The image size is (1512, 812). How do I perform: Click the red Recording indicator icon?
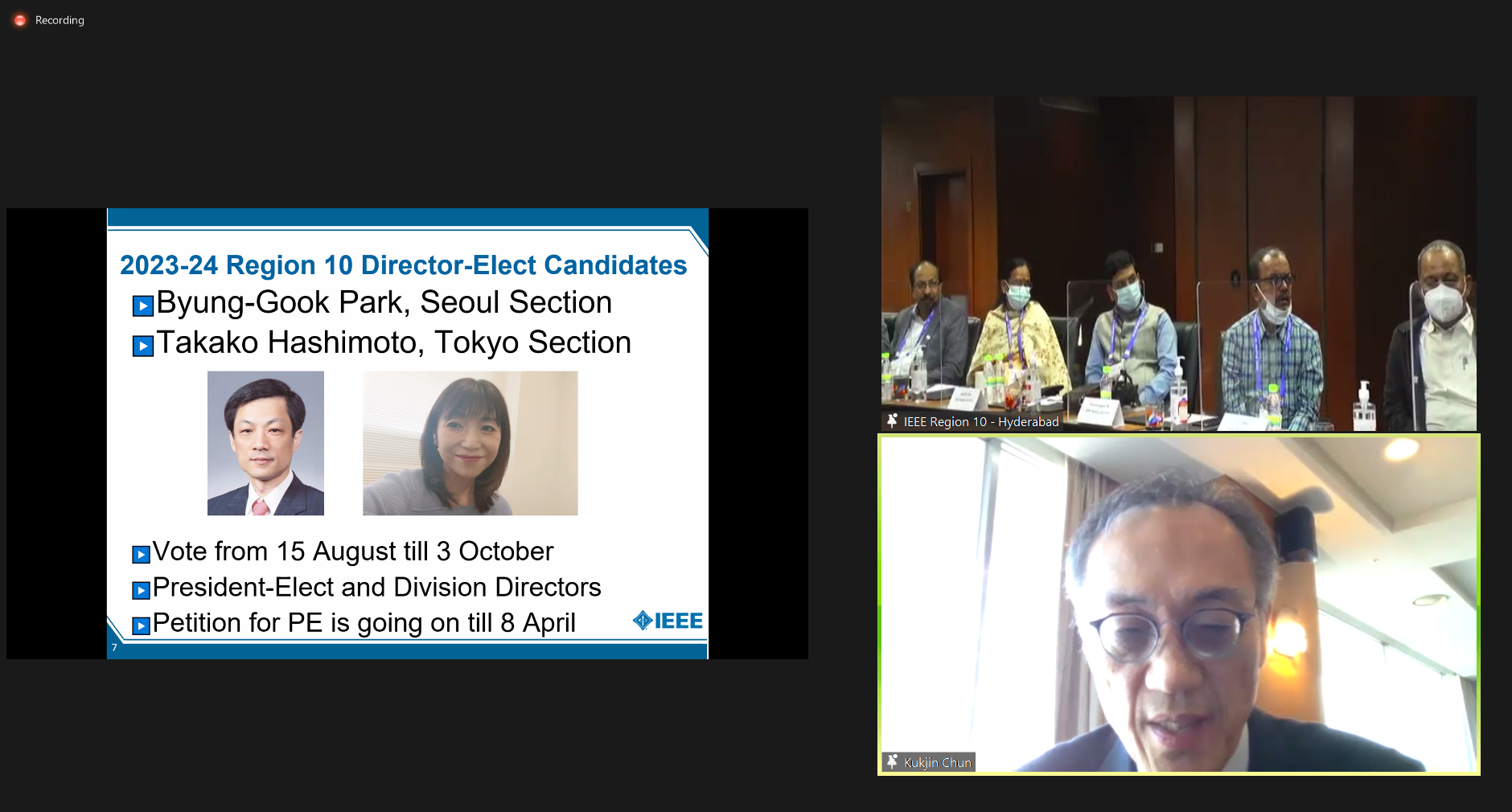[20, 20]
